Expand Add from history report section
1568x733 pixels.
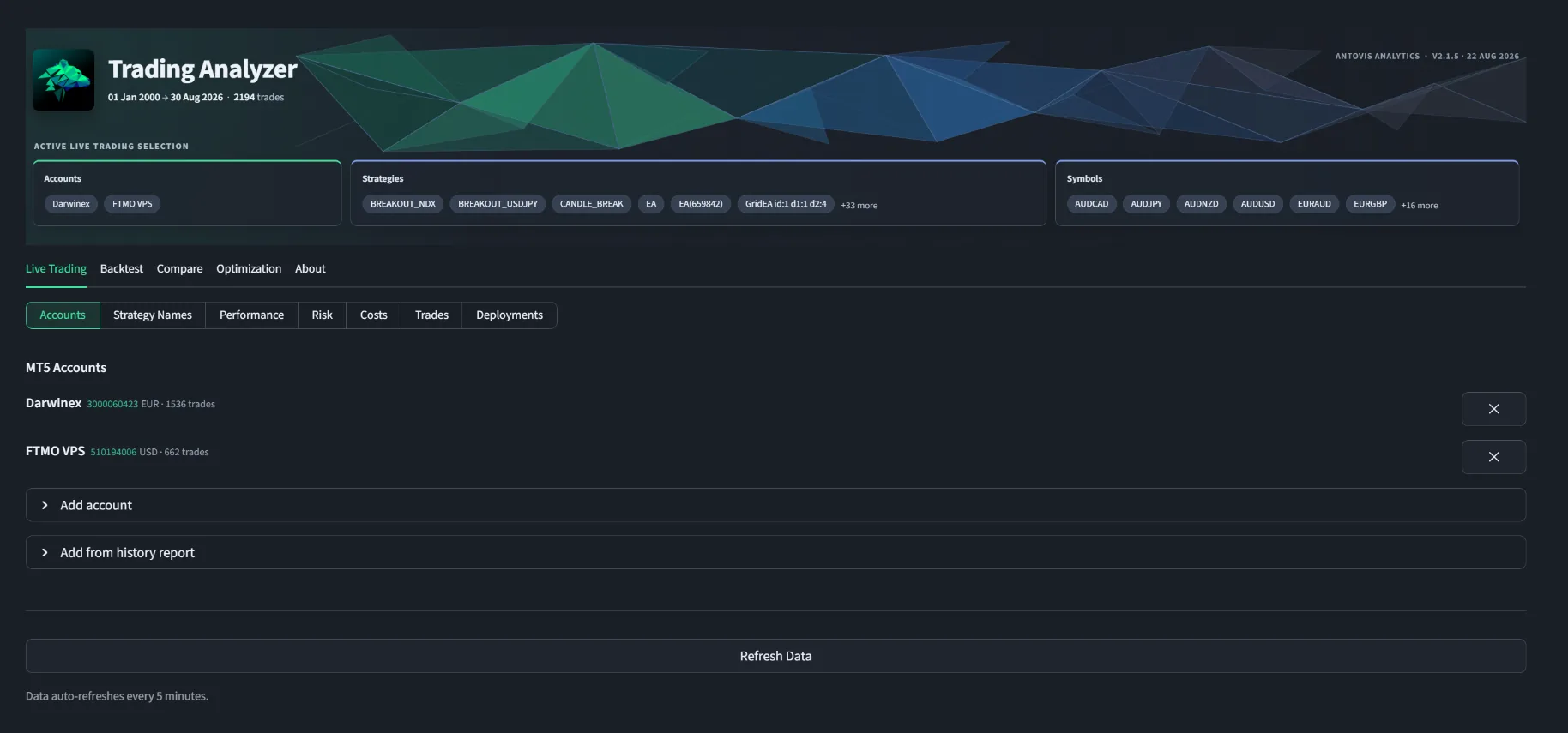coord(775,552)
